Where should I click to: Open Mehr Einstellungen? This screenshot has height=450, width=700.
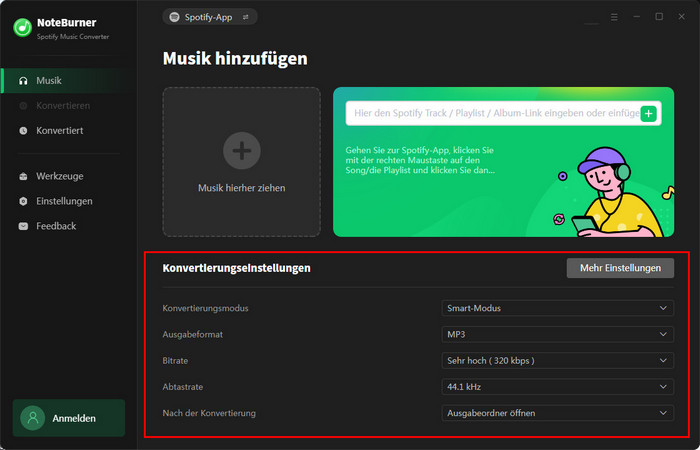click(620, 268)
